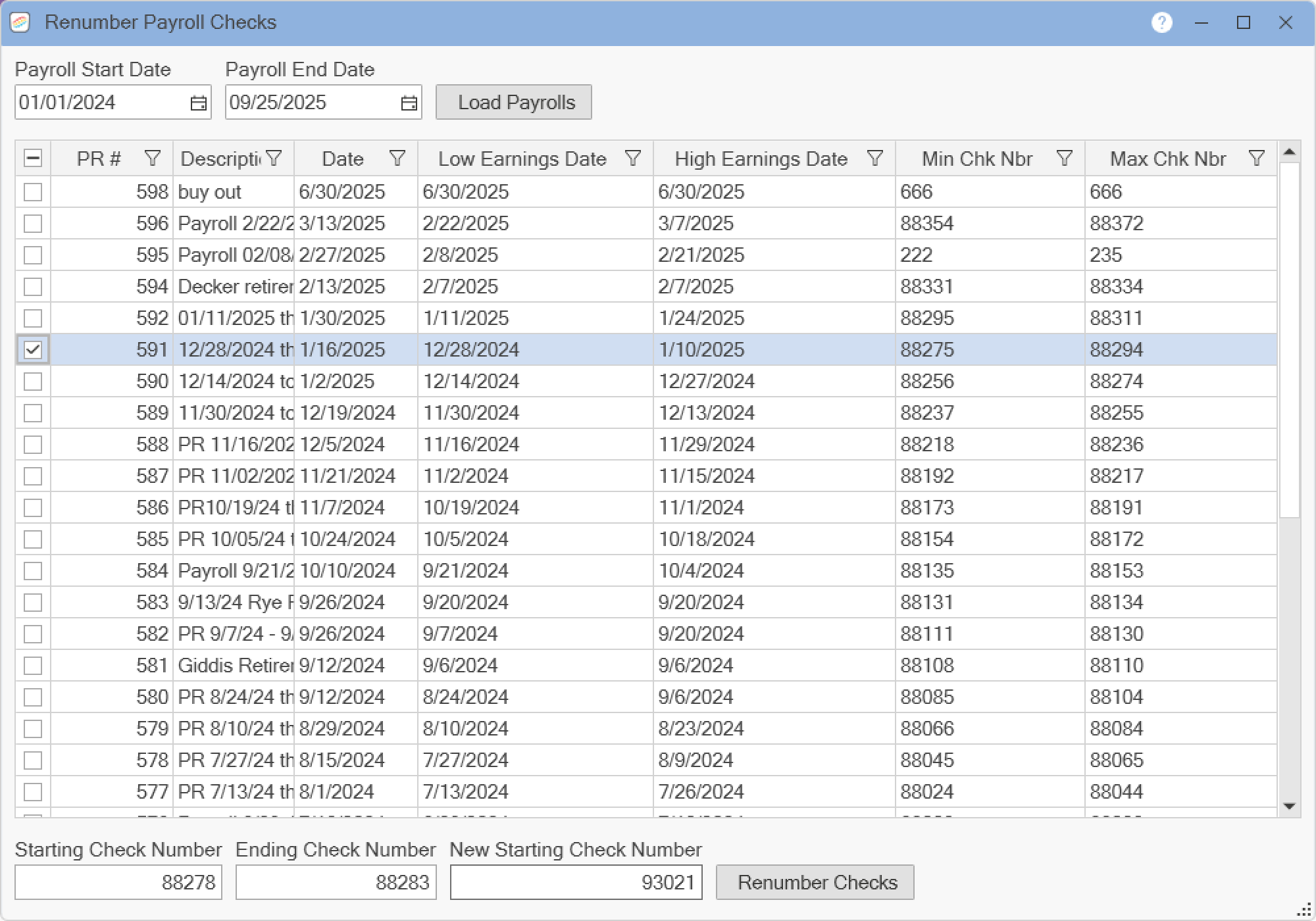The image size is (1316, 921).
Task: Click the PR # column filter icon
Action: pyautogui.click(x=152, y=159)
